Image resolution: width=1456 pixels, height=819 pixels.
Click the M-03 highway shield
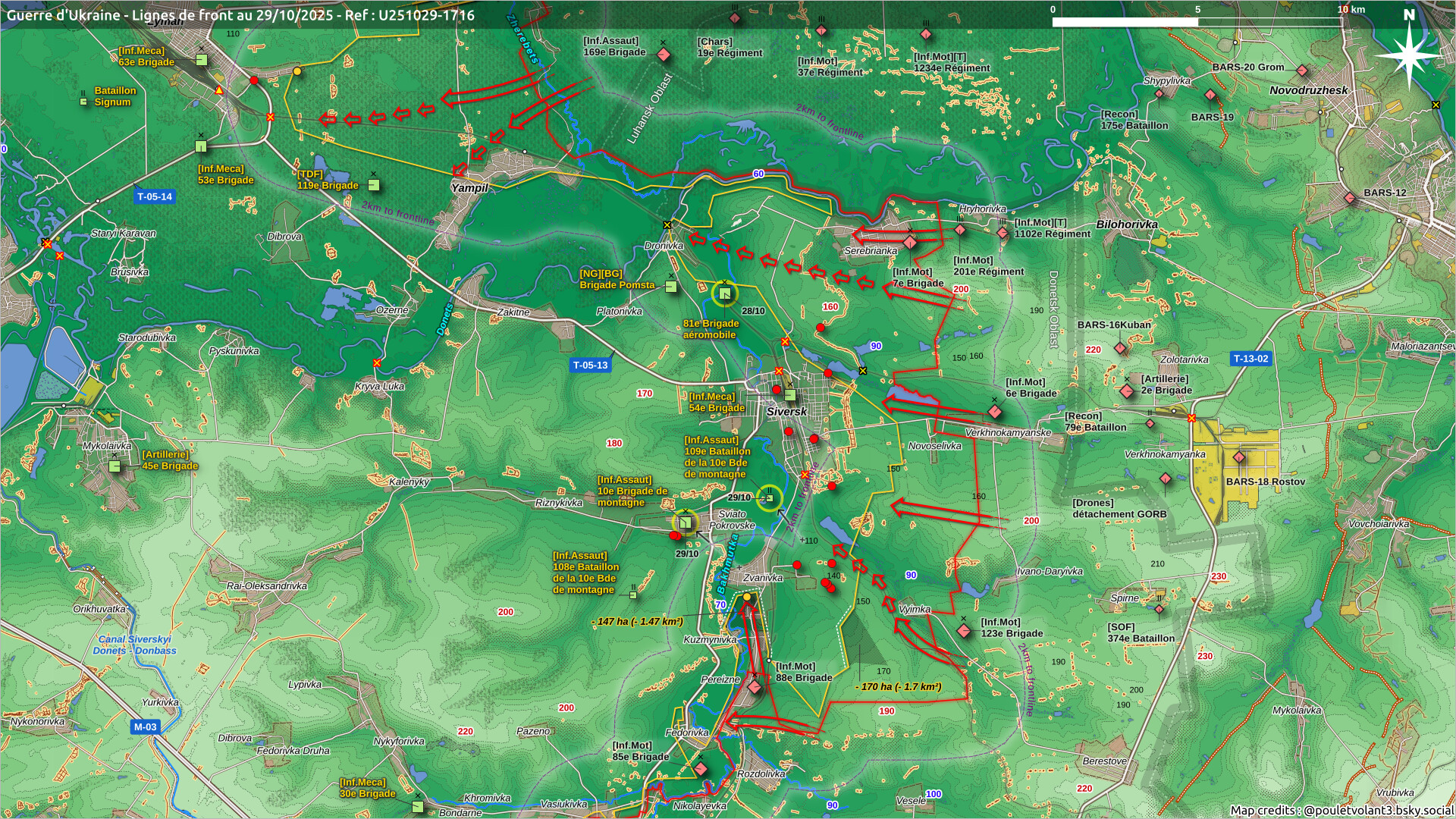(145, 726)
